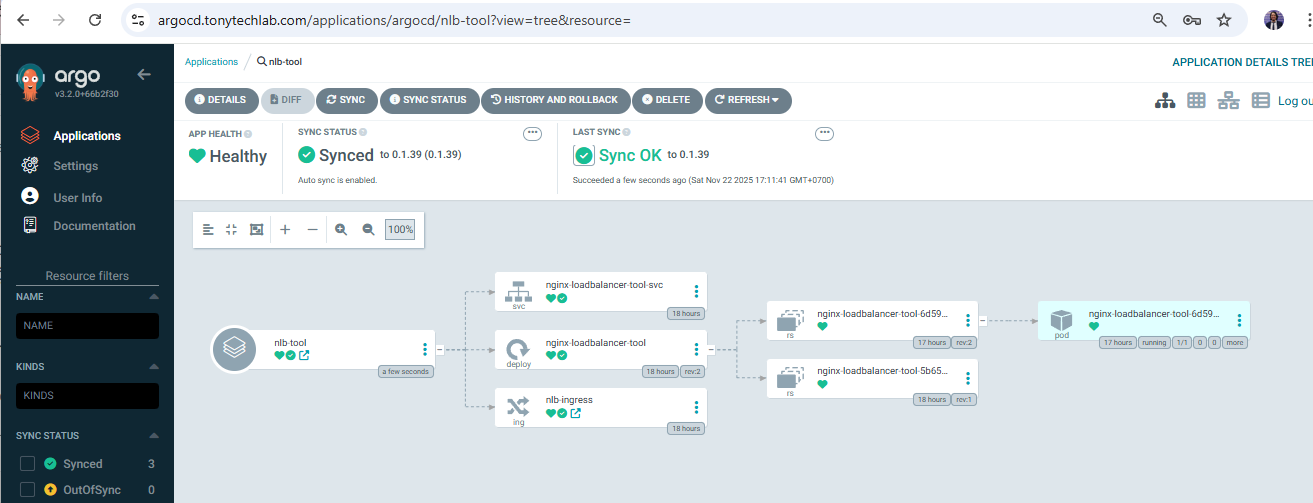Open User Info in the sidebar
1313x503 pixels.
(78, 198)
